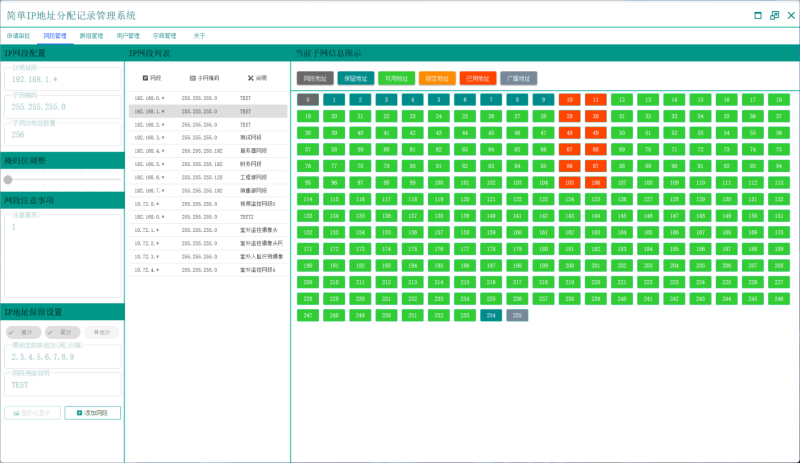Enable the 其他IP reservation chip

click(x=100, y=332)
